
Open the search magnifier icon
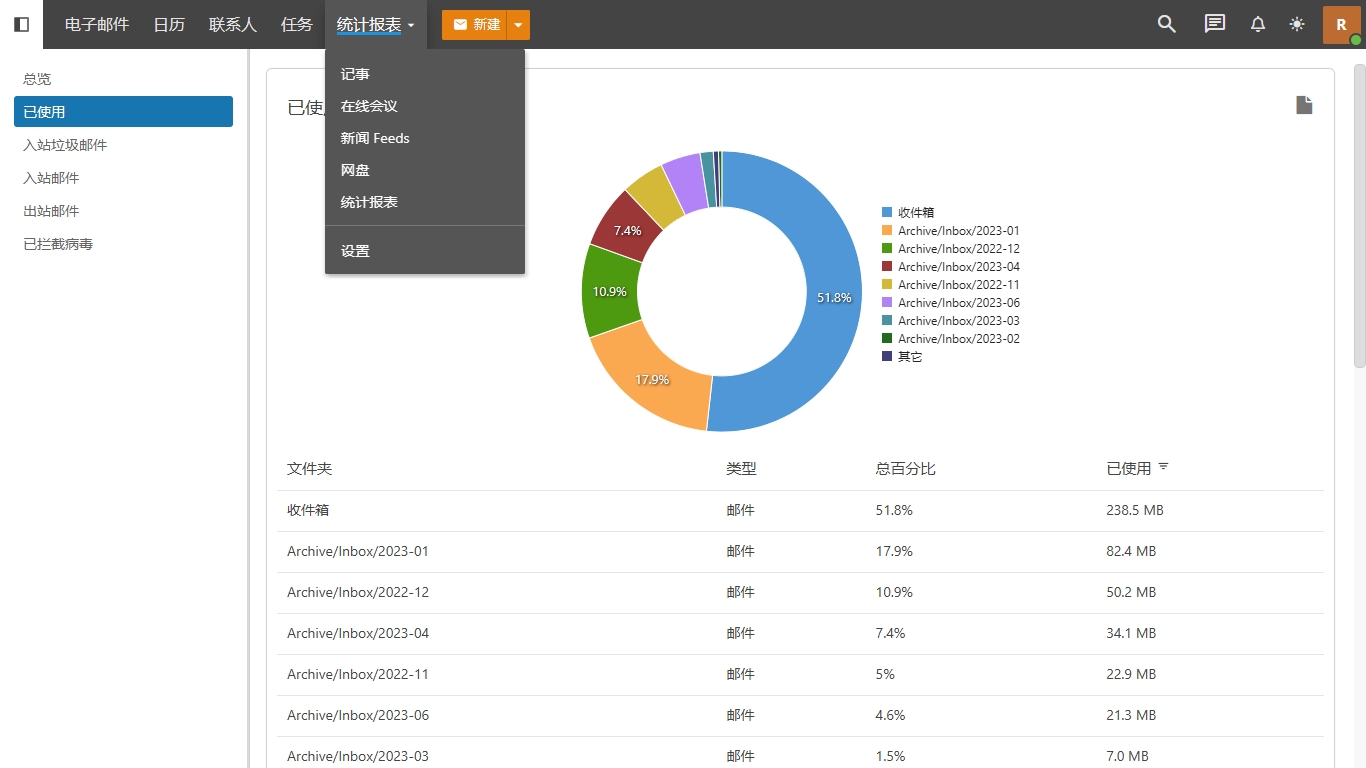pyautogui.click(x=1166, y=24)
